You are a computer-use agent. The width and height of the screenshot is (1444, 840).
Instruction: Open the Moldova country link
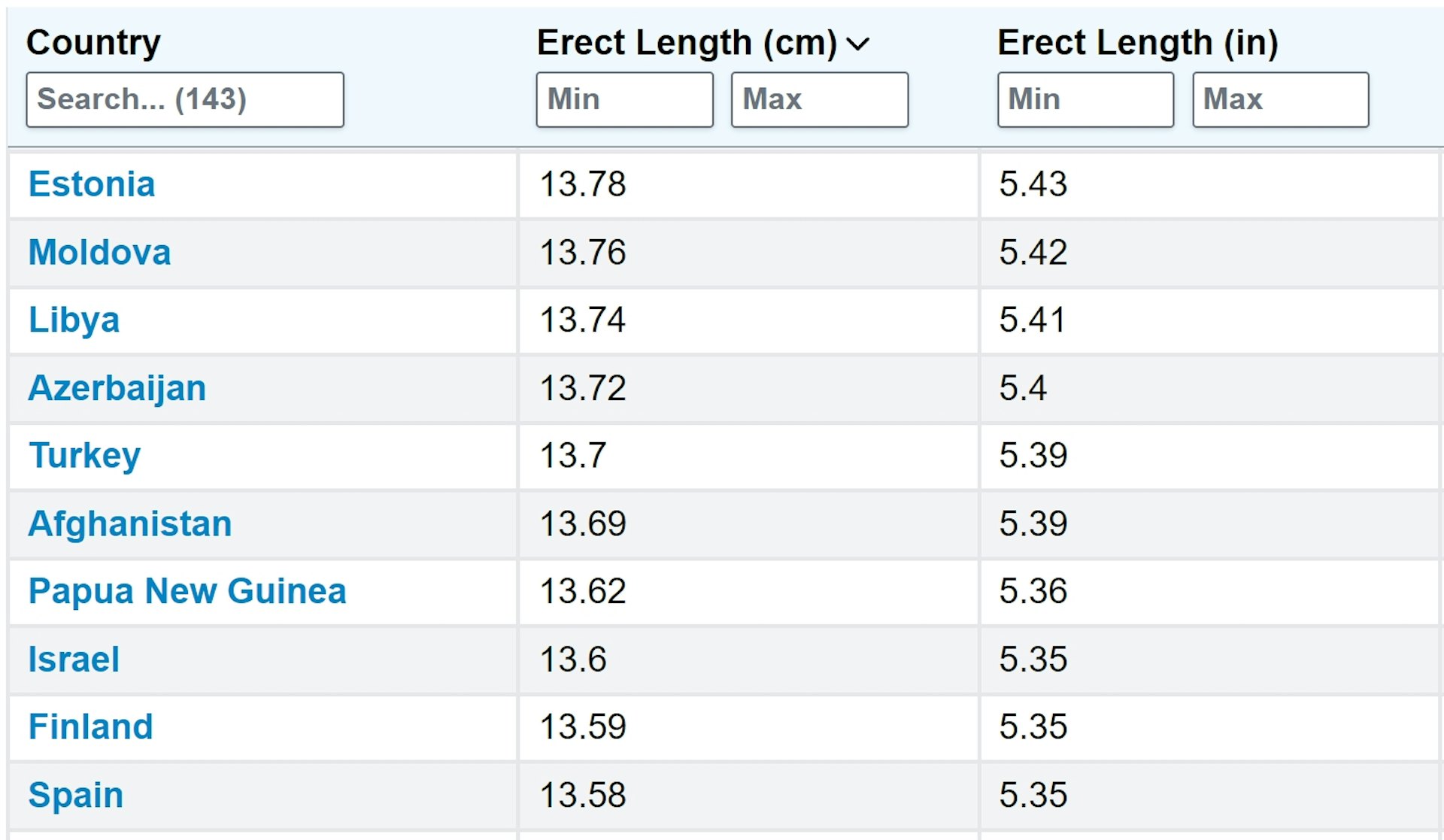click(x=99, y=252)
